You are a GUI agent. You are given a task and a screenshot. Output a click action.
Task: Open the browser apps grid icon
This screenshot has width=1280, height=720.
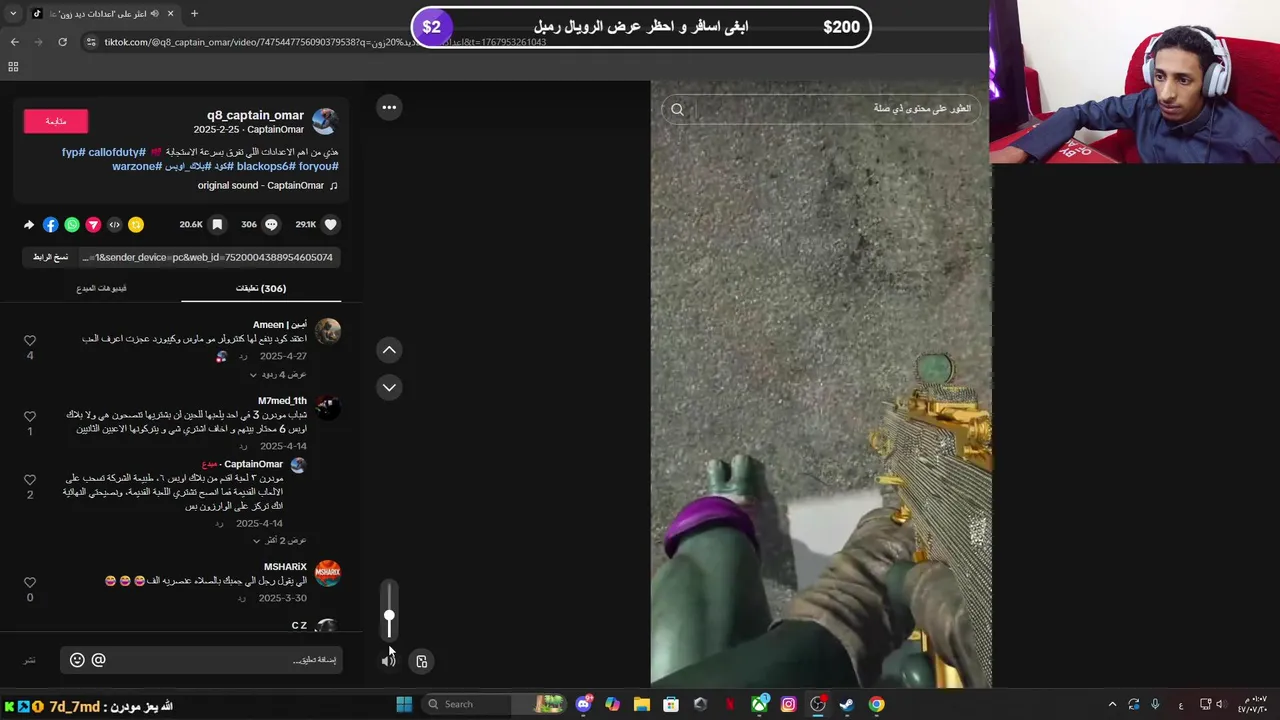pyautogui.click(x=13, y=67)
